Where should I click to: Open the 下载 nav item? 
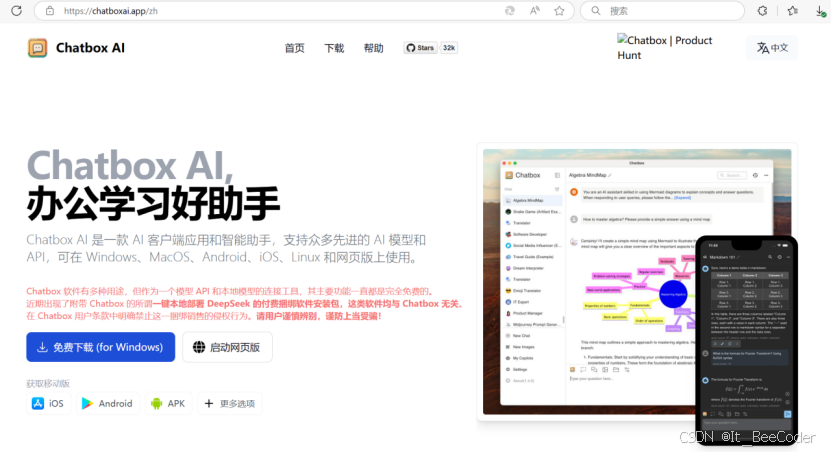[334, 48]
